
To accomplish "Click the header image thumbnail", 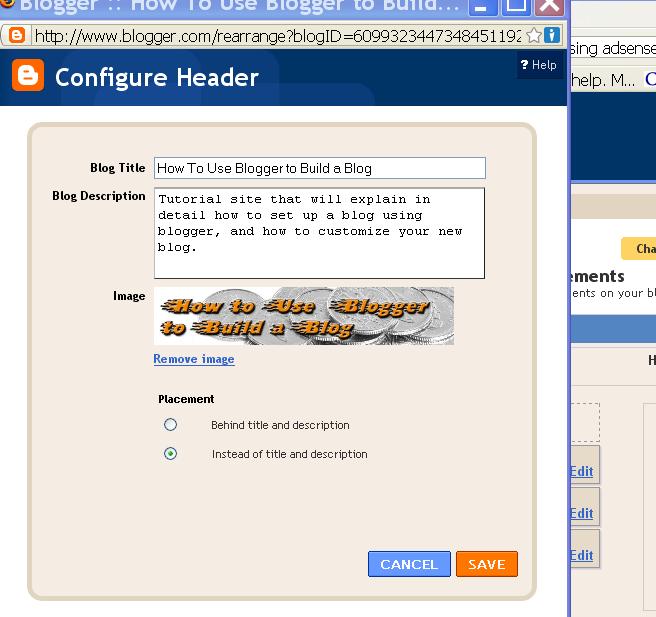I will 304,316.
